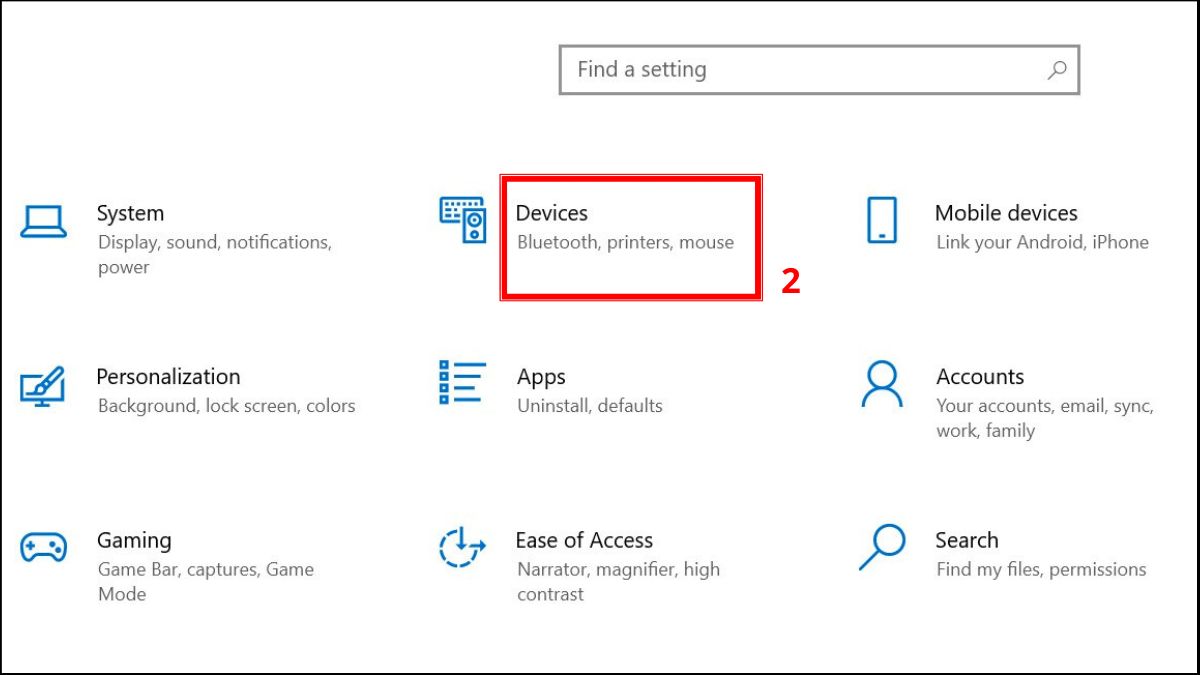
Task: Select the Mobile devices heading
Action: point(1006,213)
